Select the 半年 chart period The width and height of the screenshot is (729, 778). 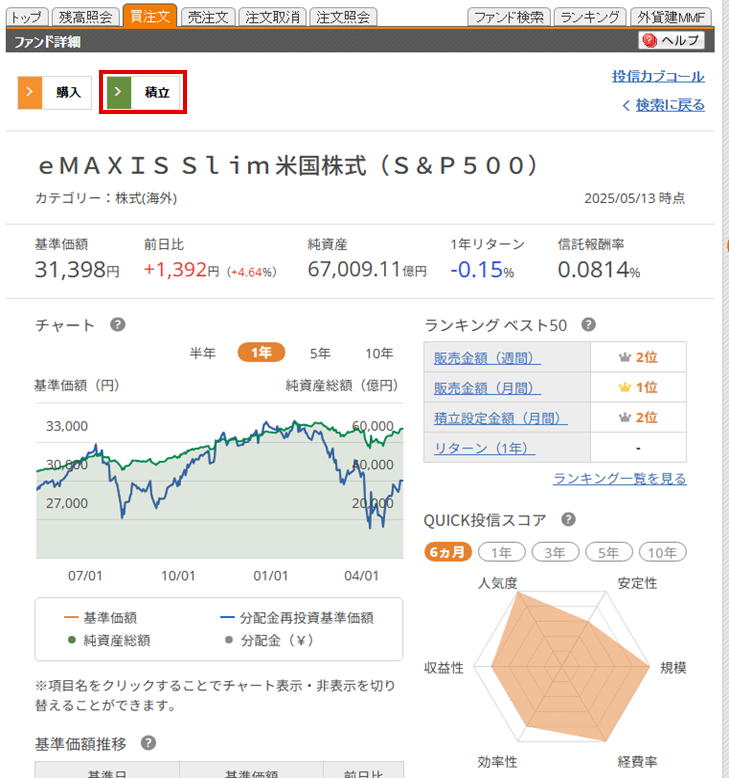point(202,353)
